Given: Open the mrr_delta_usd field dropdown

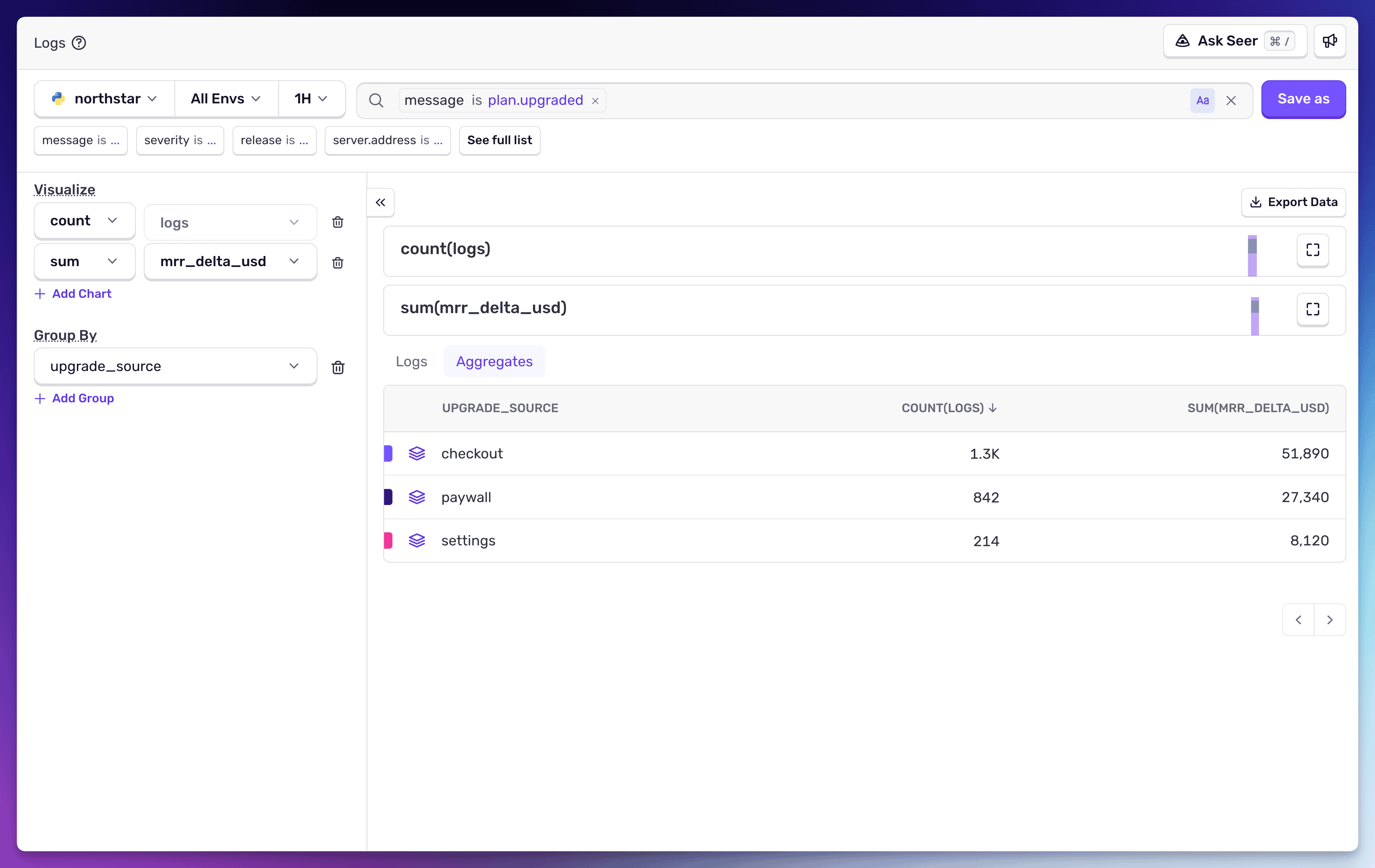Looking at the screenshot, I should pos(230,261).
